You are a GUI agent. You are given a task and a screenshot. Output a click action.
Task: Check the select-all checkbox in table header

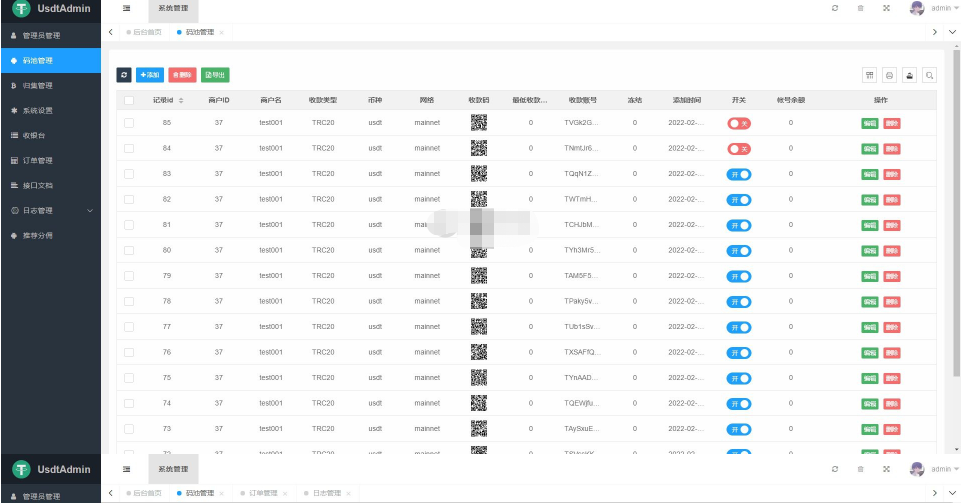(x=129, y=100)
